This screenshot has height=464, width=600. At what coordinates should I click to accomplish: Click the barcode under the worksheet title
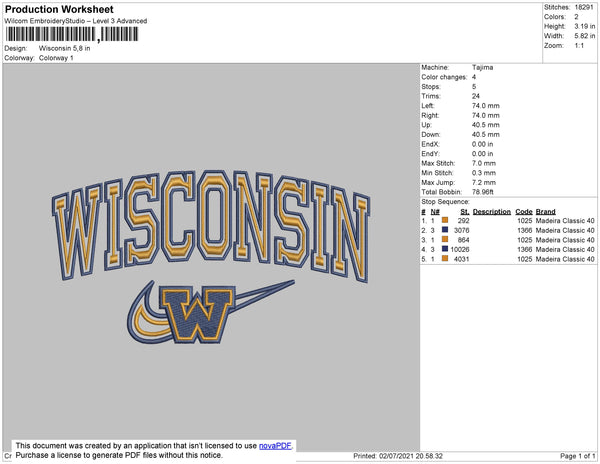click(x=72, y=34)
